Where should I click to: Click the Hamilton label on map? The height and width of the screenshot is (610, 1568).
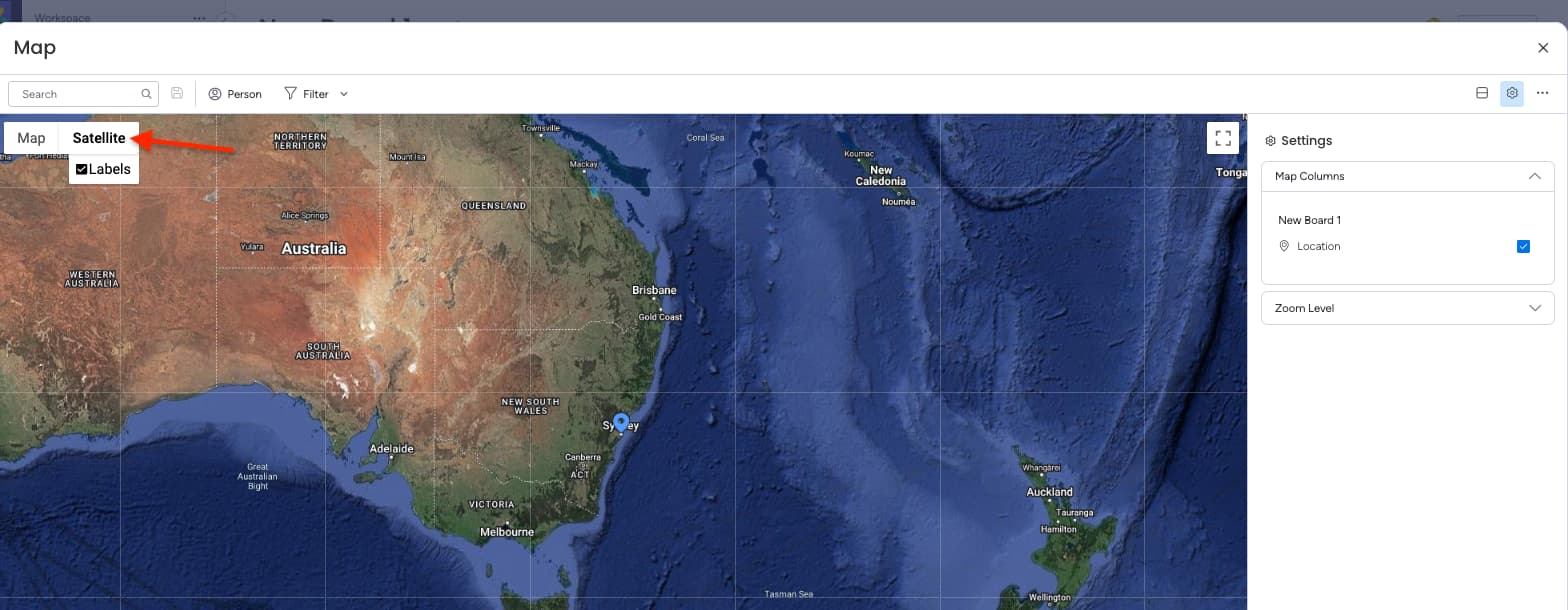(1058, 528)
